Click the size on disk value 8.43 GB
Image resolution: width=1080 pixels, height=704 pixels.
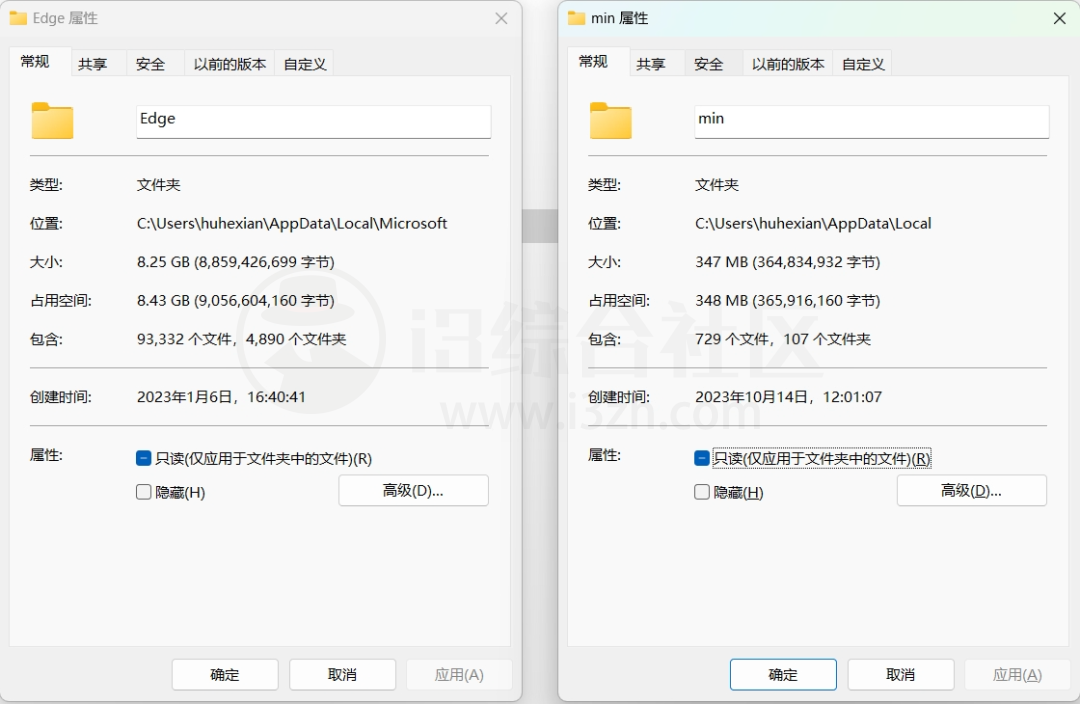(x=236, y=300)
